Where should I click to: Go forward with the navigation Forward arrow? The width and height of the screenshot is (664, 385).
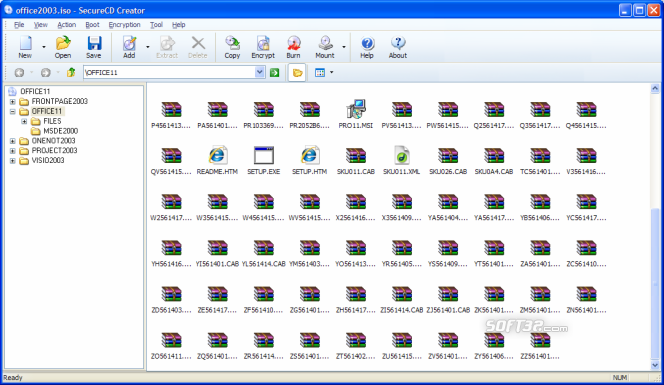(46, 72)
